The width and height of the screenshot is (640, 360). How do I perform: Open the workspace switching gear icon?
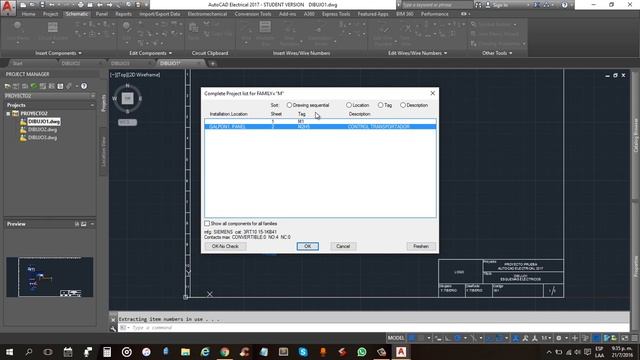[x=559, y=338]
